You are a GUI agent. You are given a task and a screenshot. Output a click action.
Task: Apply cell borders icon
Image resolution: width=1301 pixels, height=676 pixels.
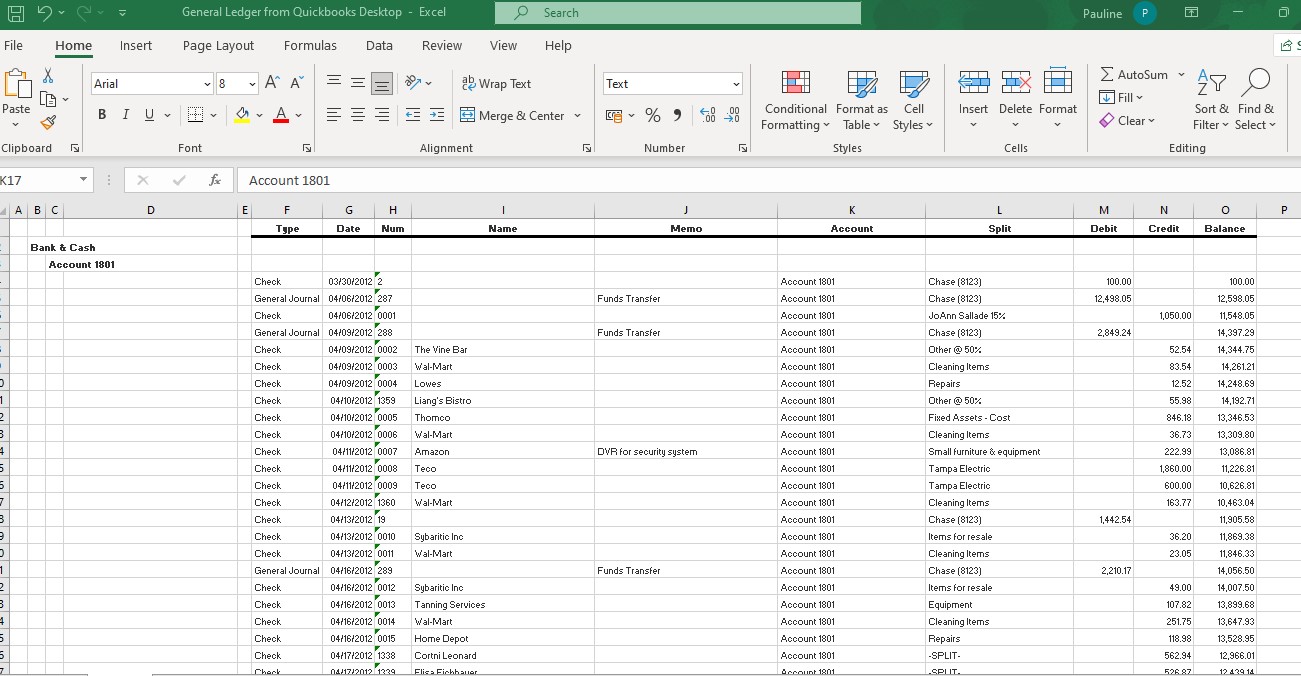pyautogui.click(x=196, y=115)
